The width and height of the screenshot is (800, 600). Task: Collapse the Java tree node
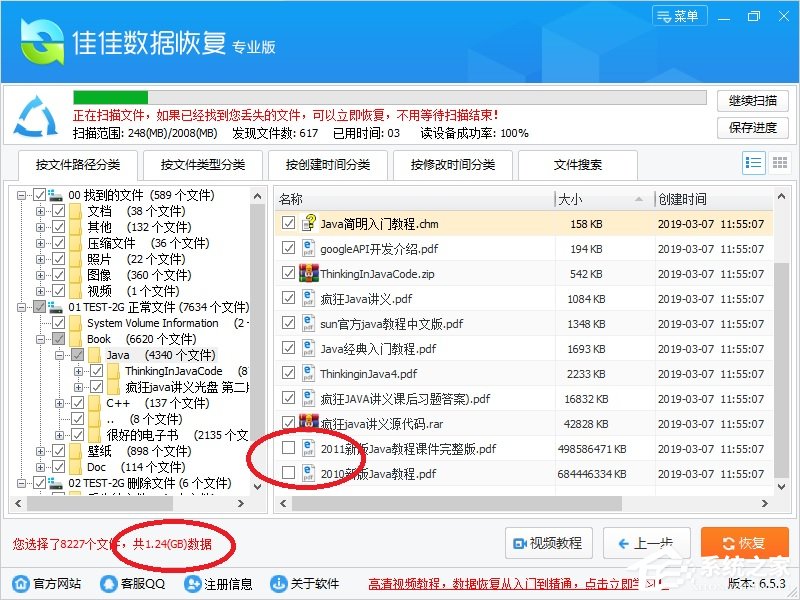click(60, 354)
